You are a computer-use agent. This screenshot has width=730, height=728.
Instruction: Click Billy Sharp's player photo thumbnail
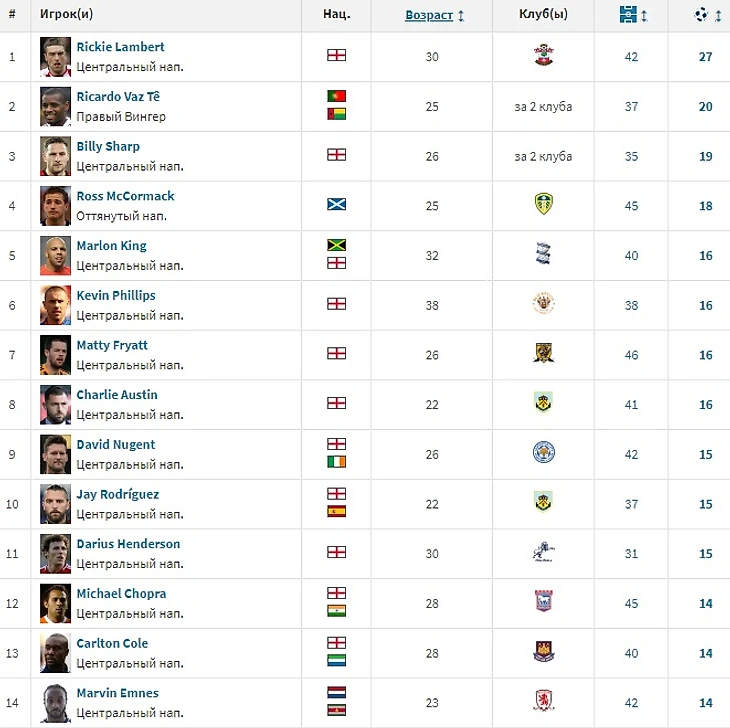(x=55, y=156)
